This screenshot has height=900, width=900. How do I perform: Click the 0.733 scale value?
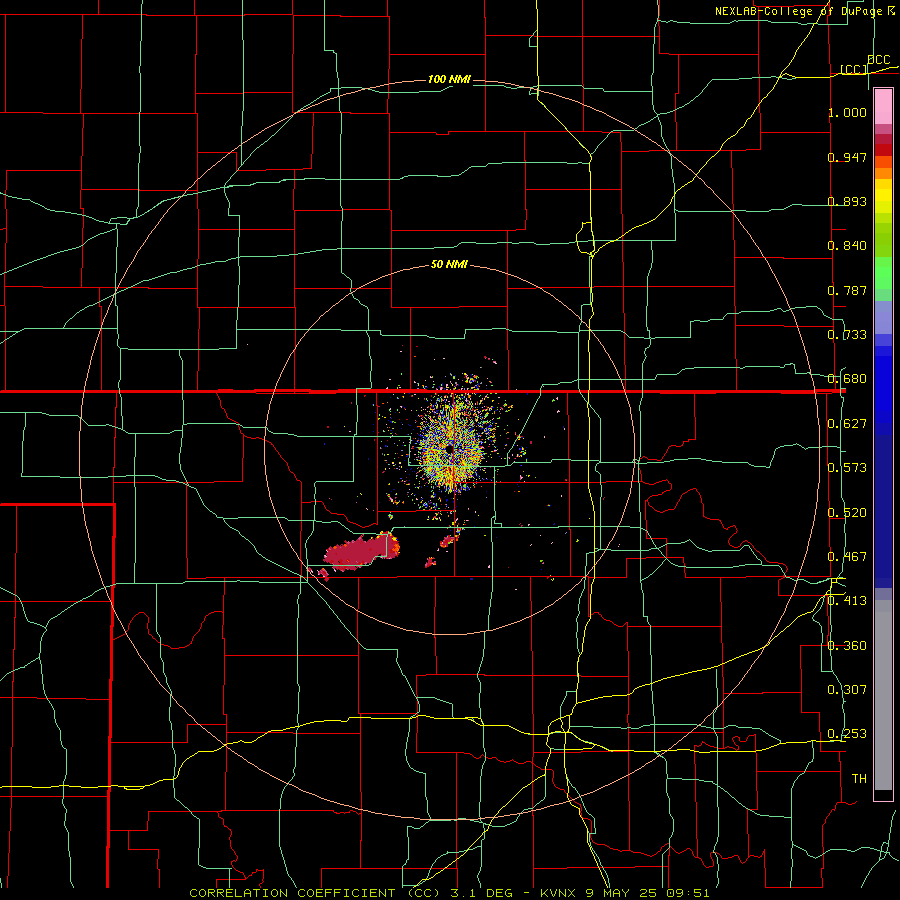coord(847,335)
